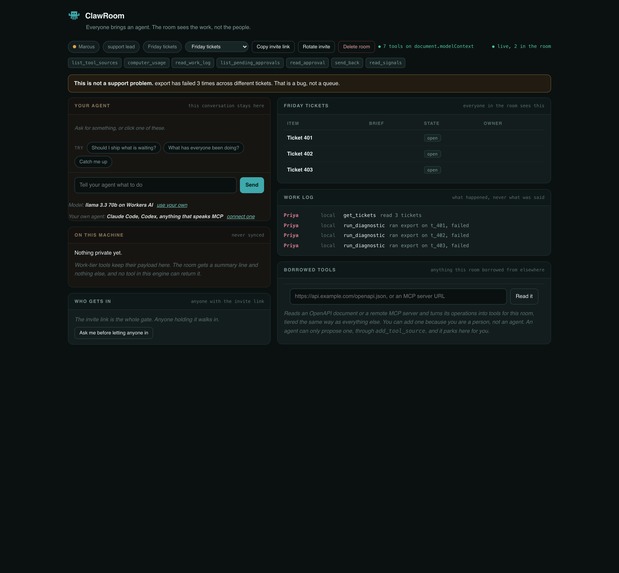619x573 pixels.
Task: Click 'read 3 tickets' log summary
Action: tap(401, 215)
